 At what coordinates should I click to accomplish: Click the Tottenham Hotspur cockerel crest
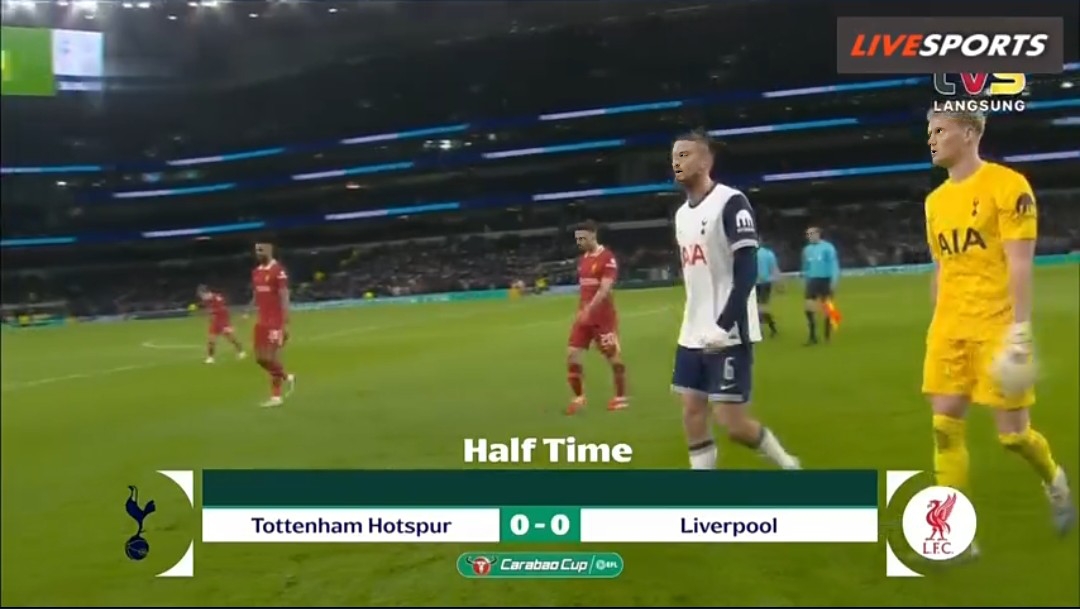tap(140, 522)
